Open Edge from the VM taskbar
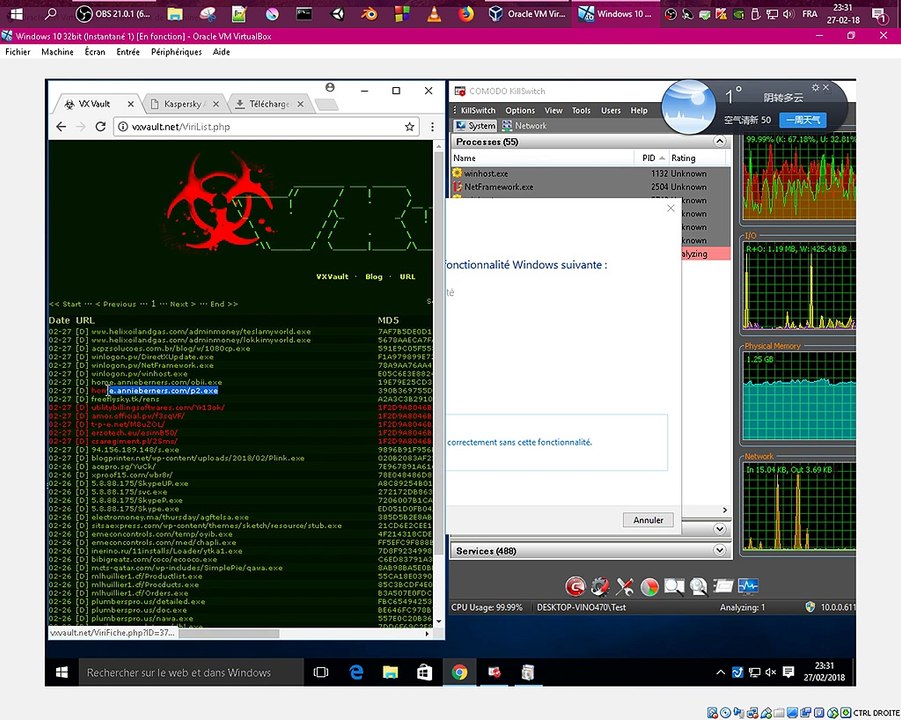The image size is (901, 720). click(356, 672)
